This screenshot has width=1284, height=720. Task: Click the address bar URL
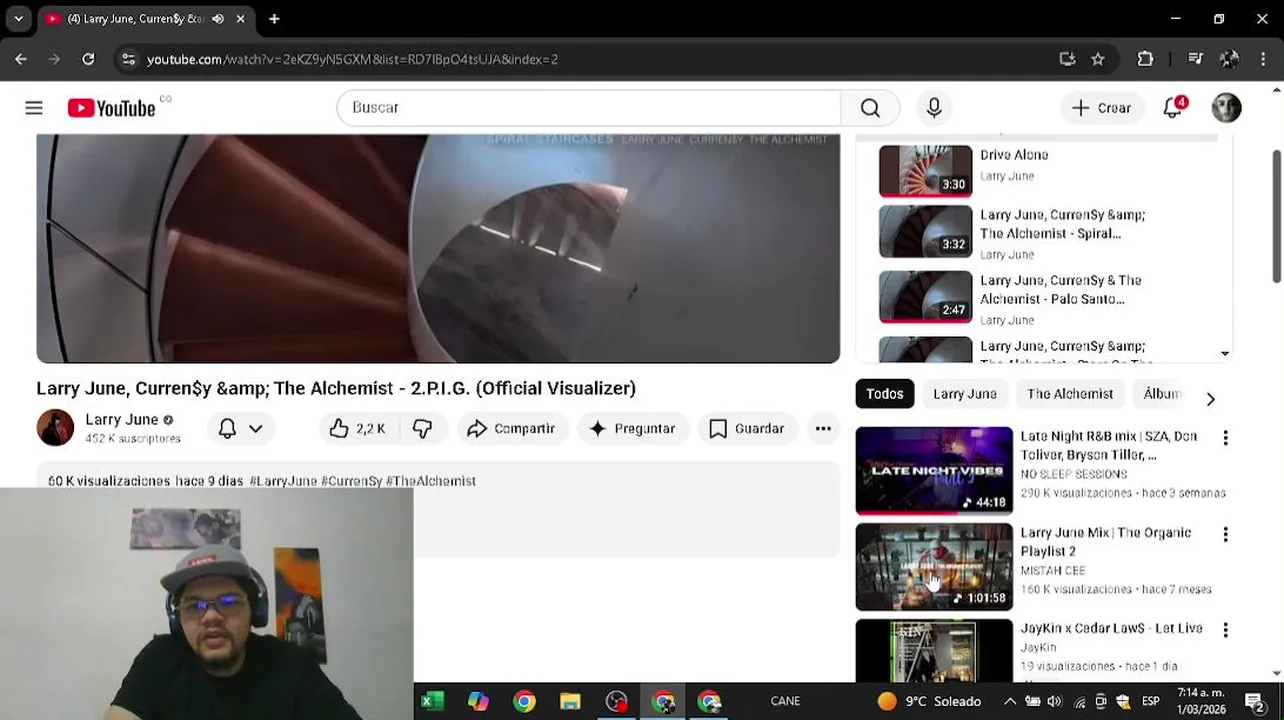tap(352, 59)
